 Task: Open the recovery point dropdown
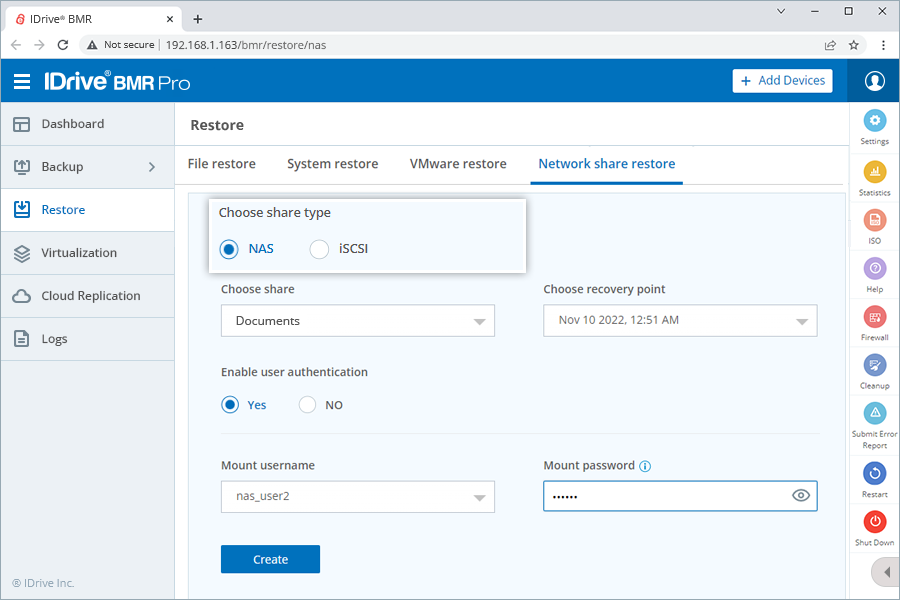680,321
